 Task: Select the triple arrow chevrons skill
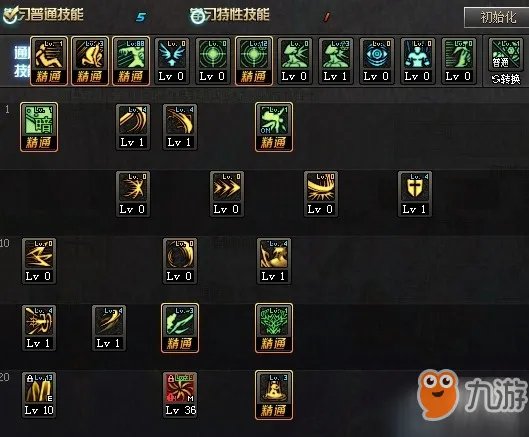pos(227,194)
